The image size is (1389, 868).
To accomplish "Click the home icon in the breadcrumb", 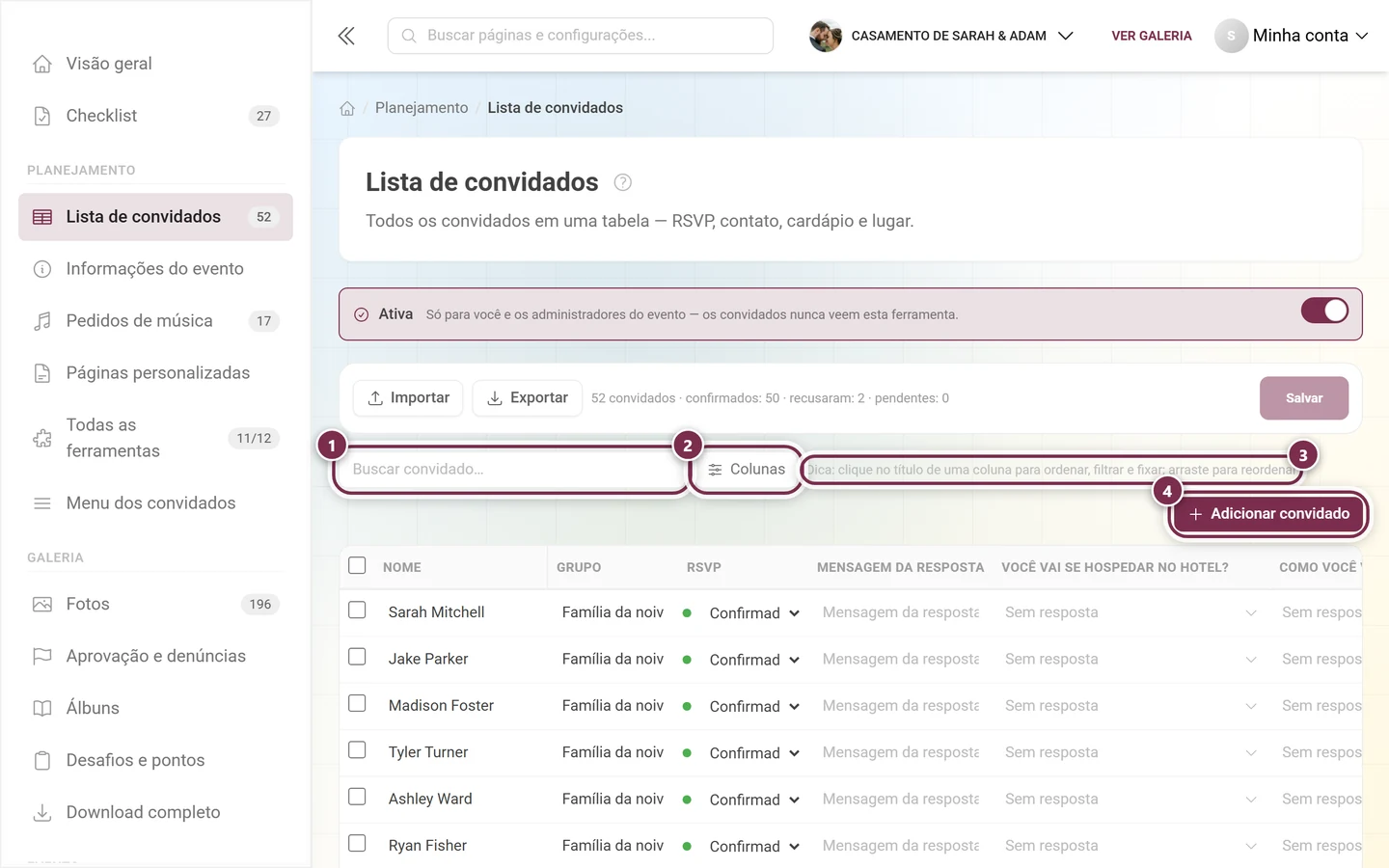I will pyautogui.click(x=347, y=108).
